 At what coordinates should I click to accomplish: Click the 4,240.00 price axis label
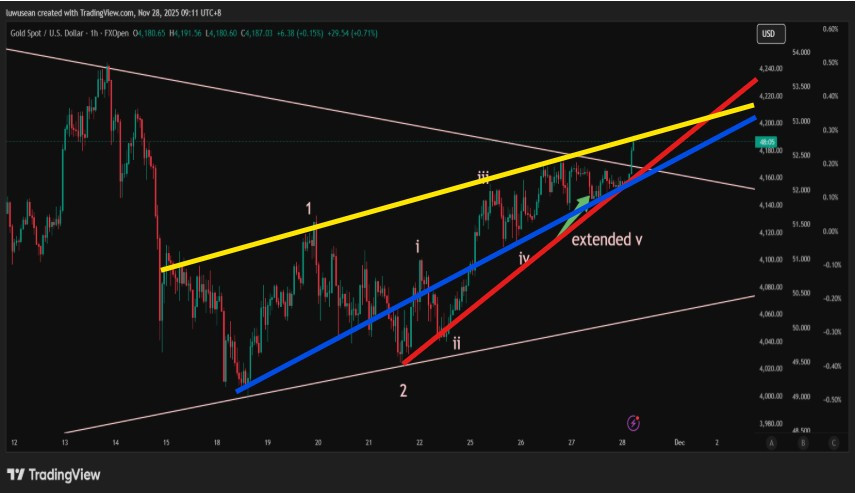[771, 69]
